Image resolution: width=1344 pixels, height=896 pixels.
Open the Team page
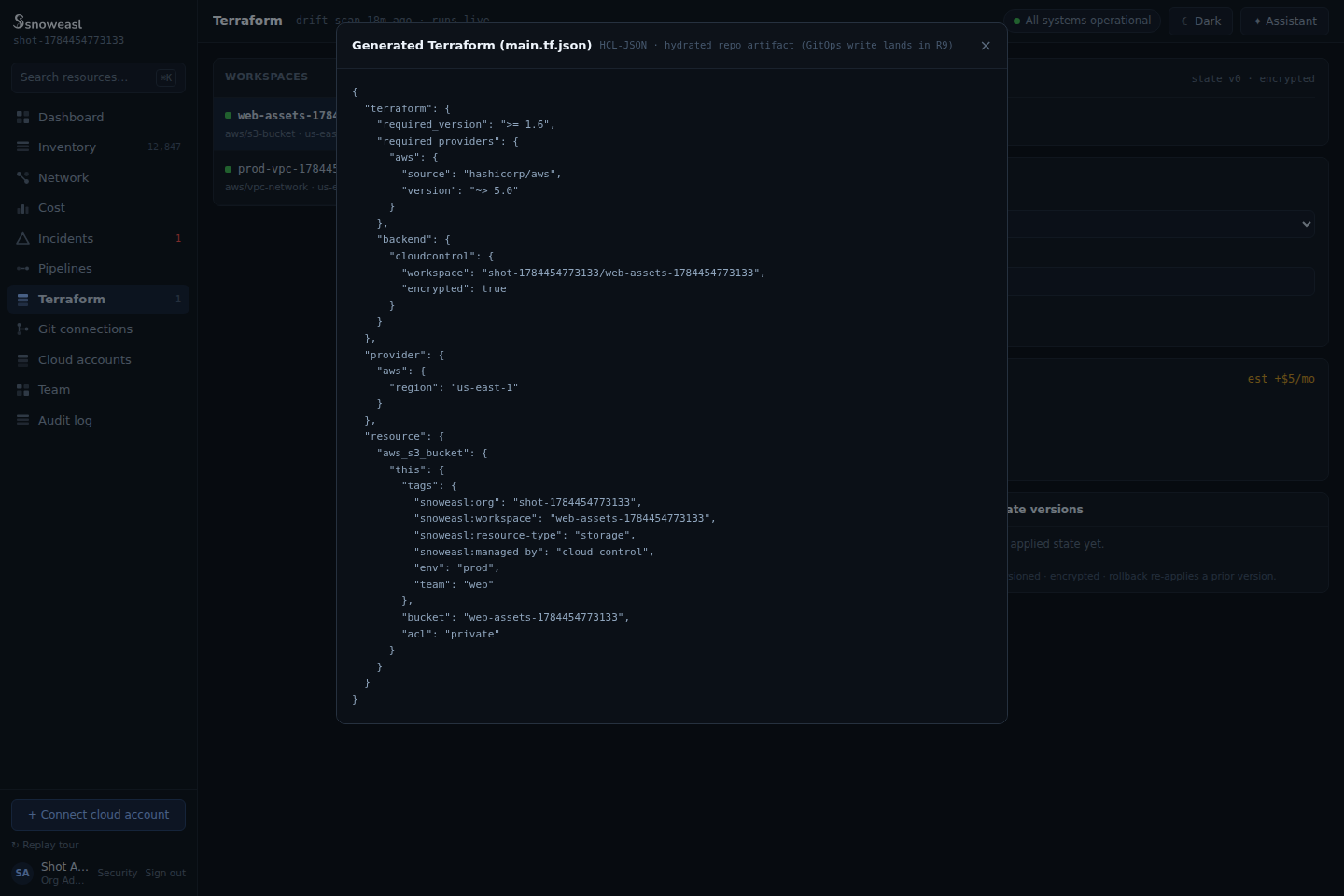[x=98, y=390]
